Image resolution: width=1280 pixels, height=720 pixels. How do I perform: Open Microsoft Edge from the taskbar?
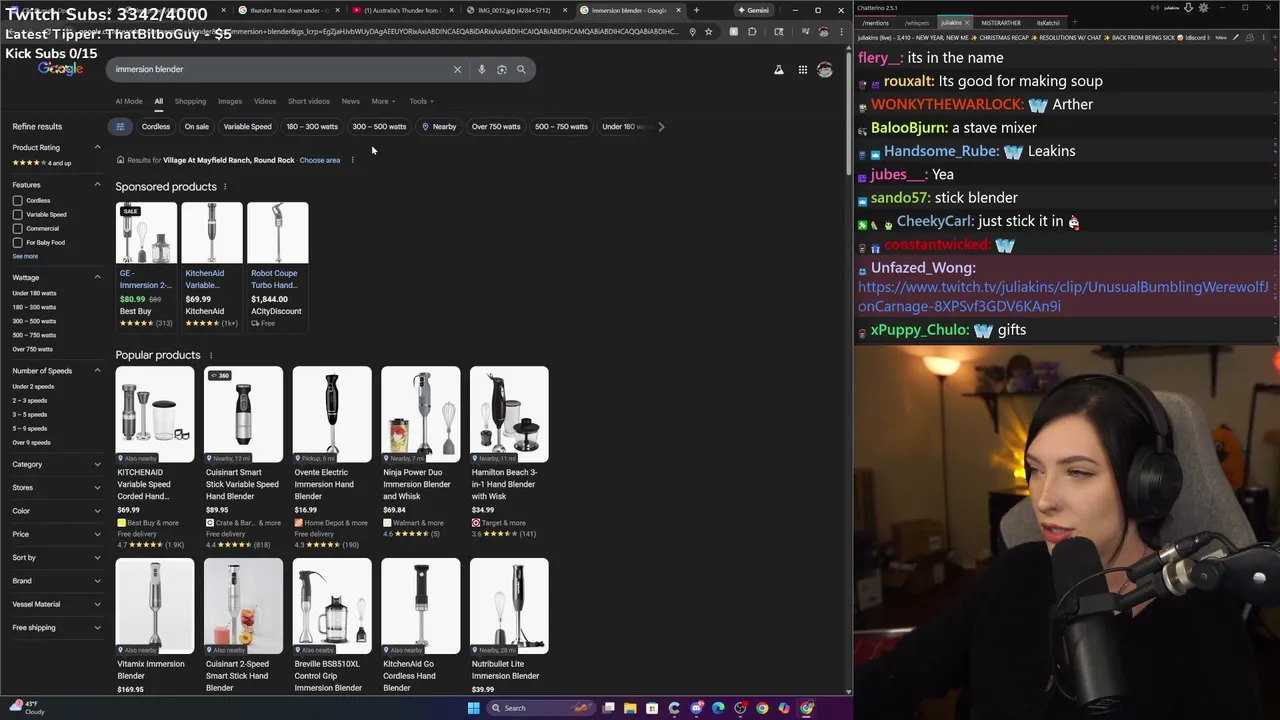pos(718,708)
